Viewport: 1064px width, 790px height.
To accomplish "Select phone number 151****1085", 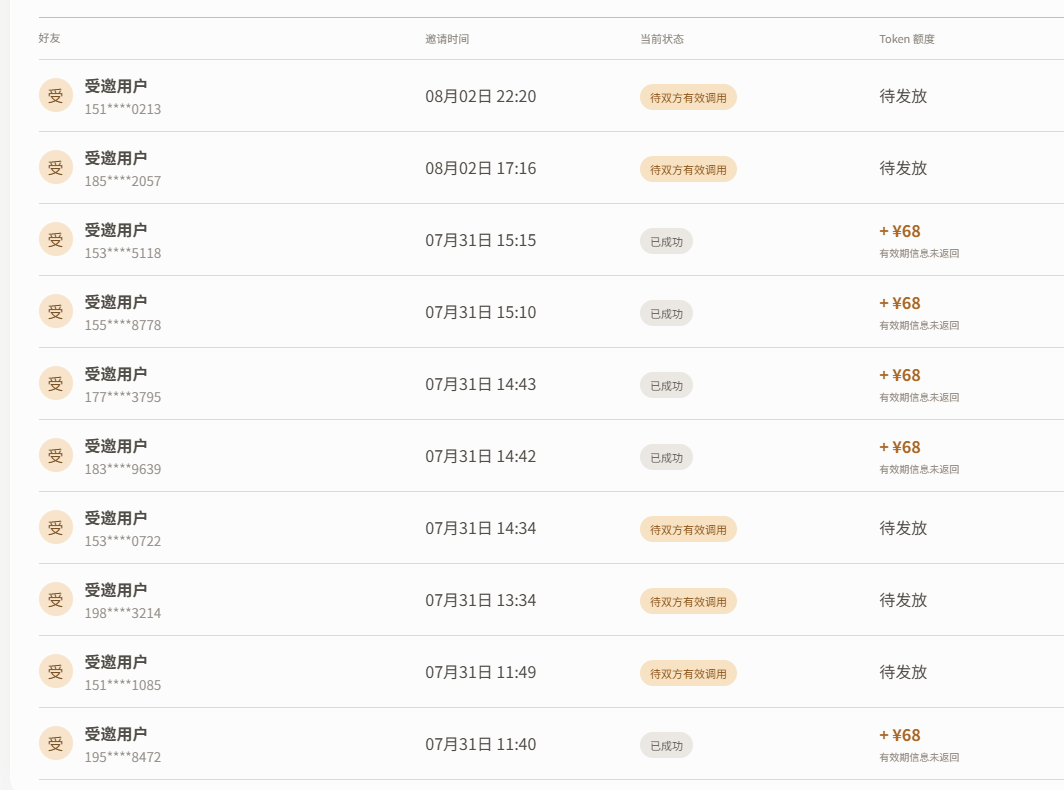I will coord(123,685).
